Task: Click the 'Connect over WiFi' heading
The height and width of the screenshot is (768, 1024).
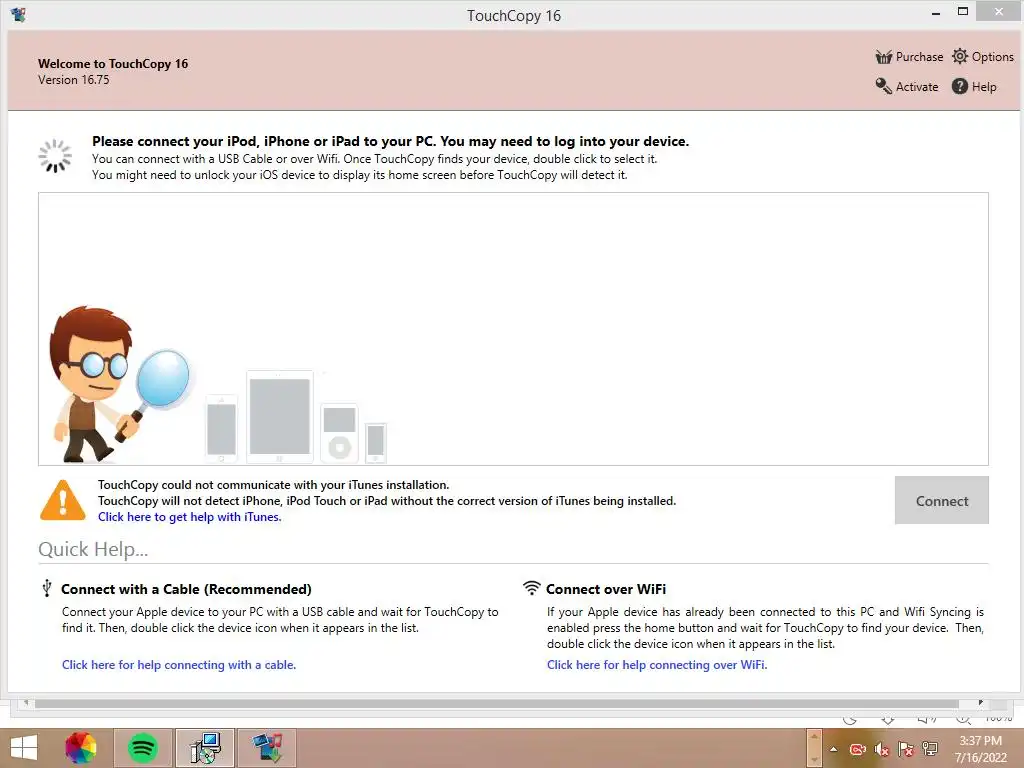Action: point(606,589)
